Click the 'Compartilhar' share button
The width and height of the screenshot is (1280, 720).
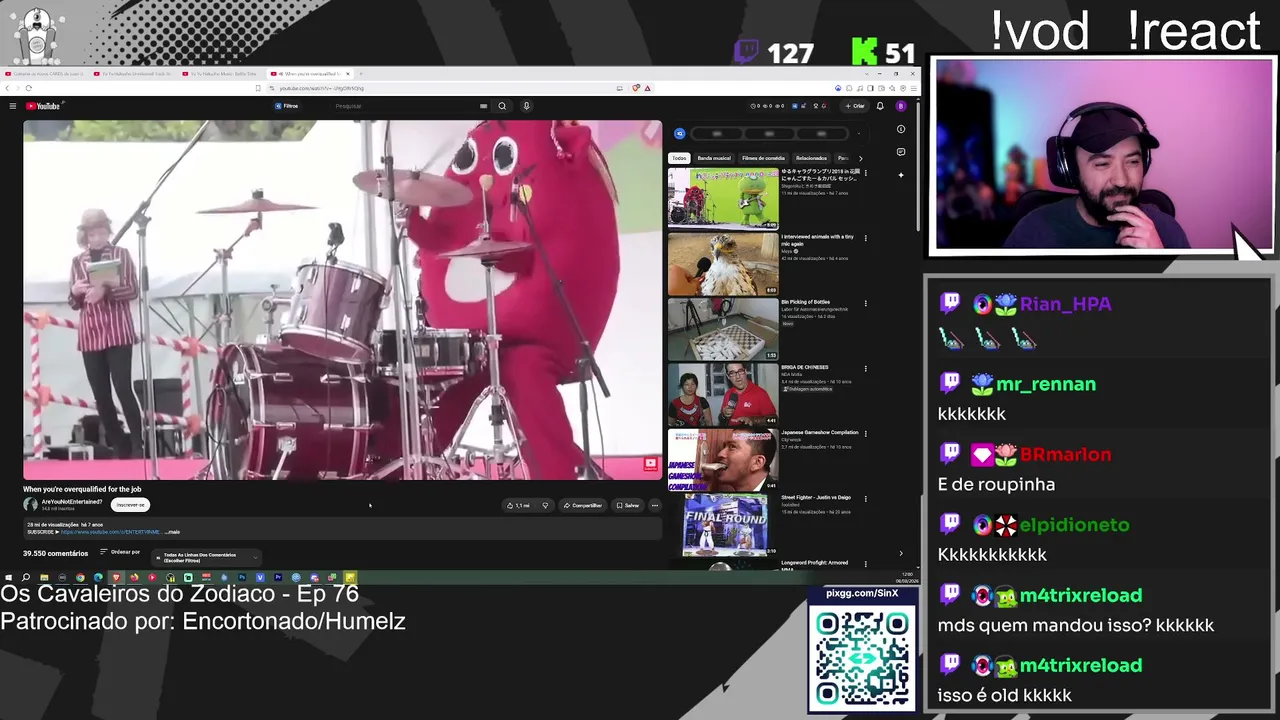(583, 505)
